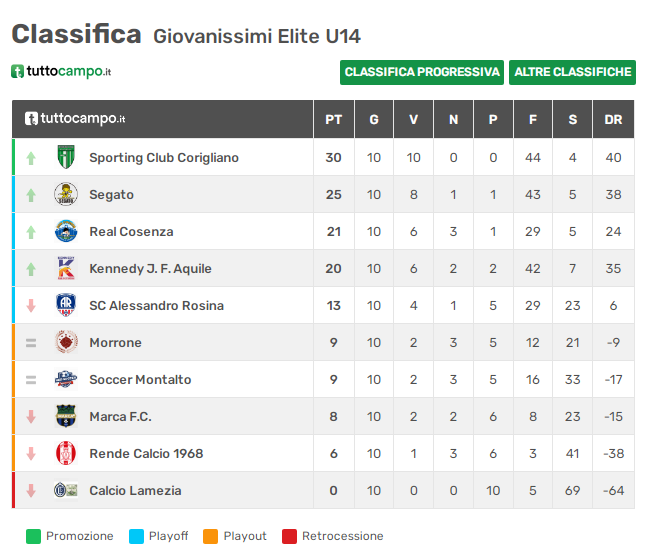The height and width of the screenshot is (547, 651).
Task: Open the Segato team name link
Action: tap(112, 195)
